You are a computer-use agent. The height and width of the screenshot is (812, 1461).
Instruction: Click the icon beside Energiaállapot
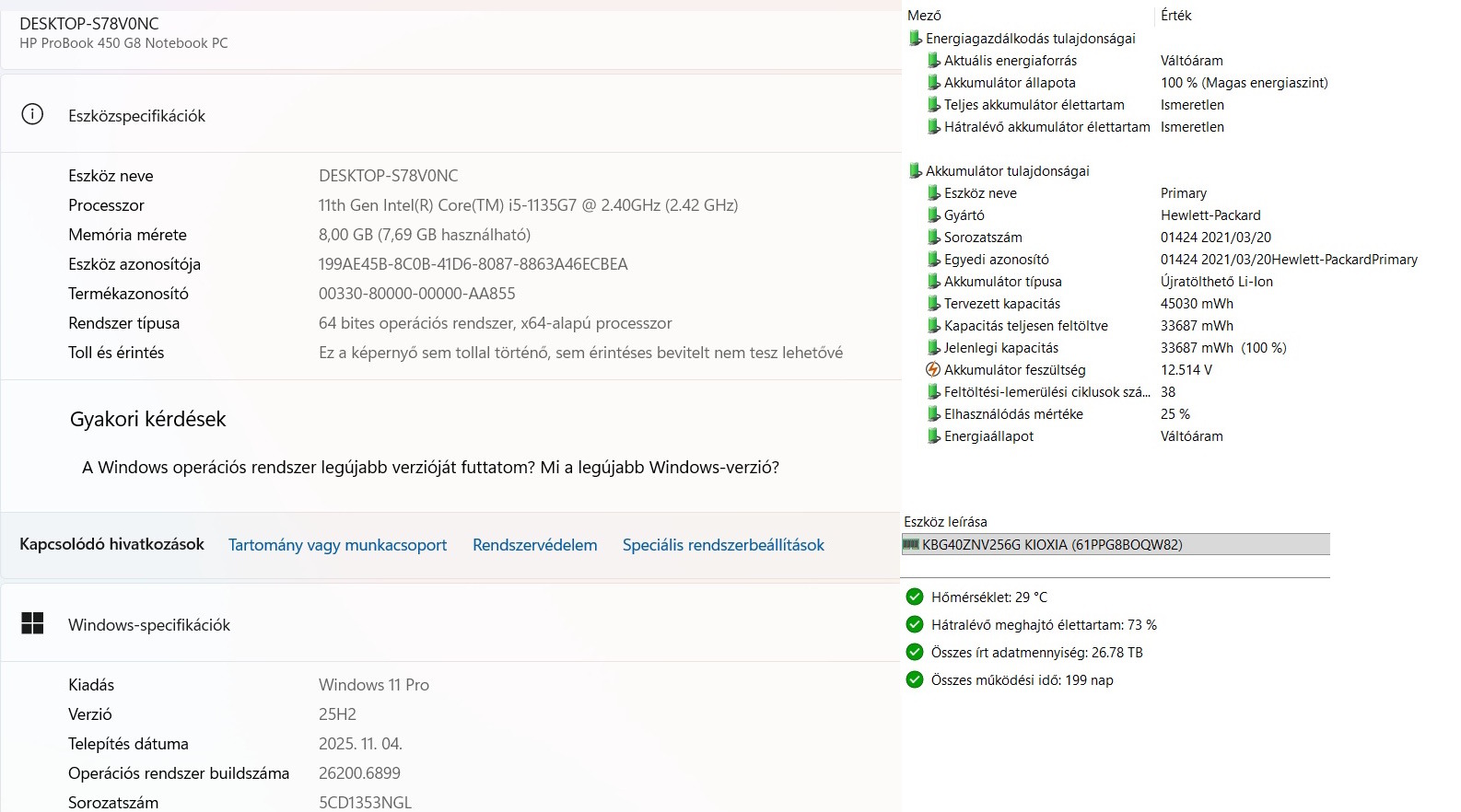coord(933,436)
